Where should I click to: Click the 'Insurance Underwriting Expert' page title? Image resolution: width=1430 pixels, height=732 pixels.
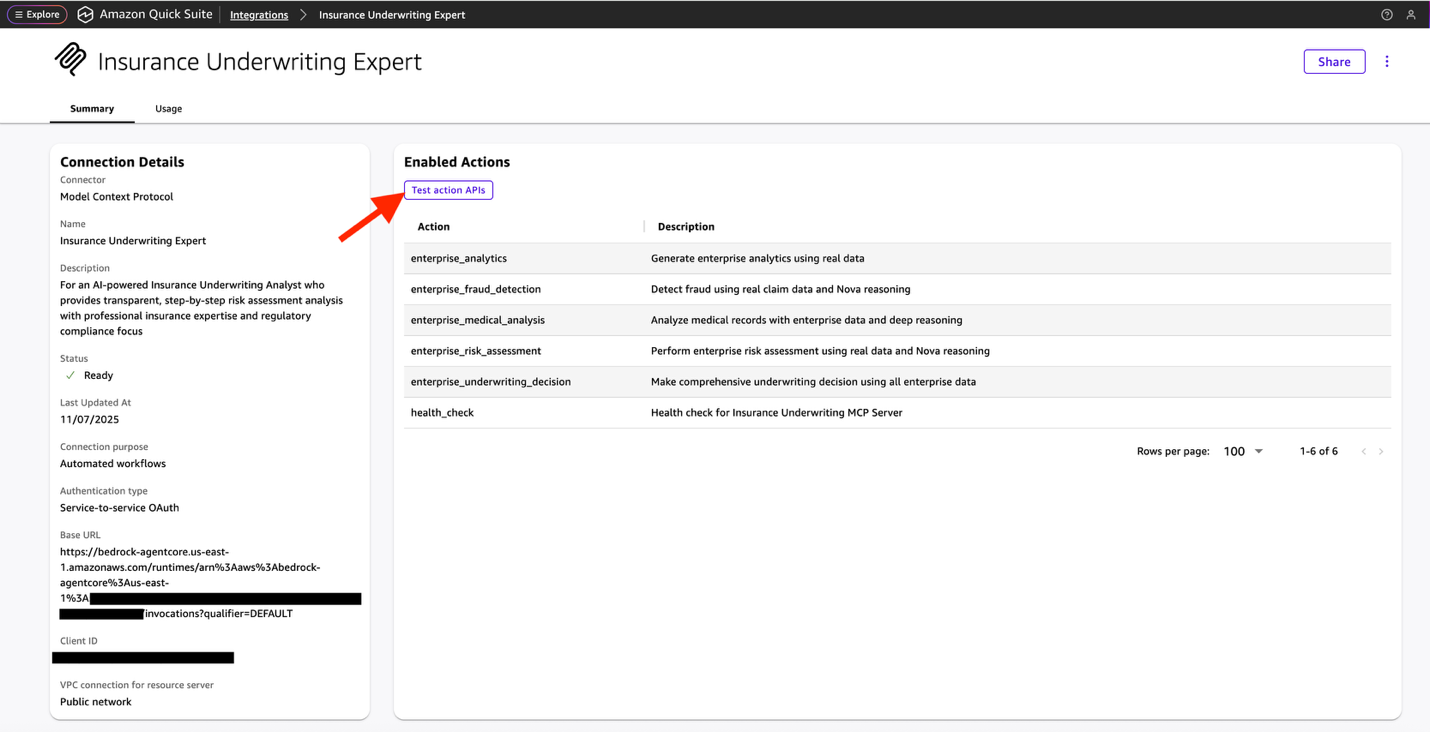[260, 62]
